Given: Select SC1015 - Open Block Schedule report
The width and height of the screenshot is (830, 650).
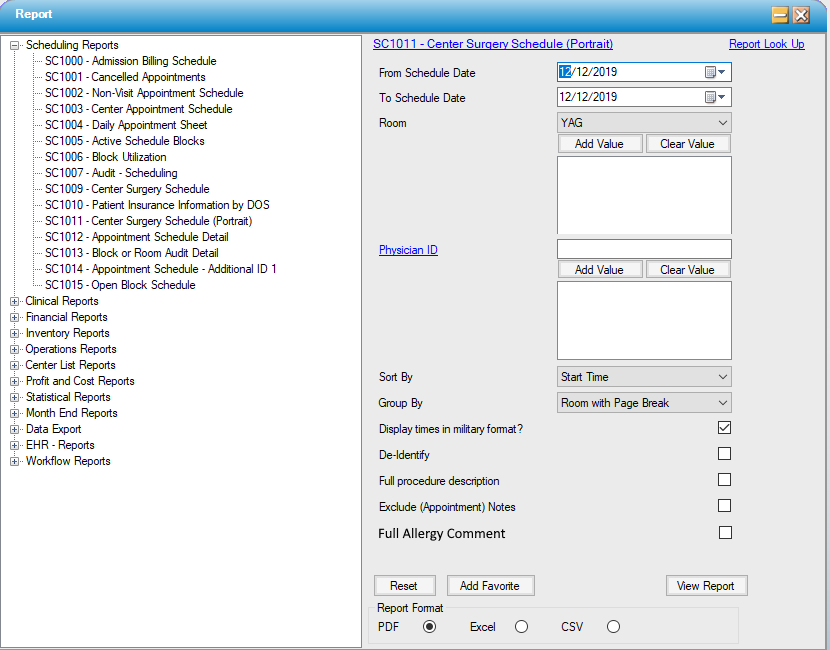Looking at the screenshot, I should click(120, 285).
